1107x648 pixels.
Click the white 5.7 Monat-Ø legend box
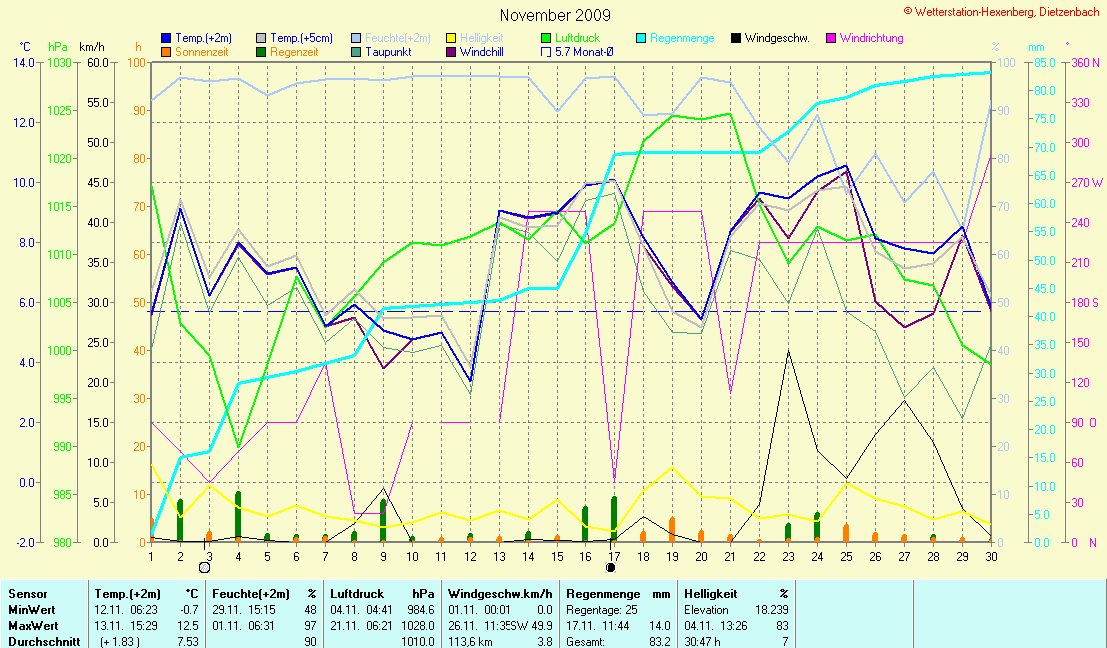pyautogui.click(x=546, y=51)
